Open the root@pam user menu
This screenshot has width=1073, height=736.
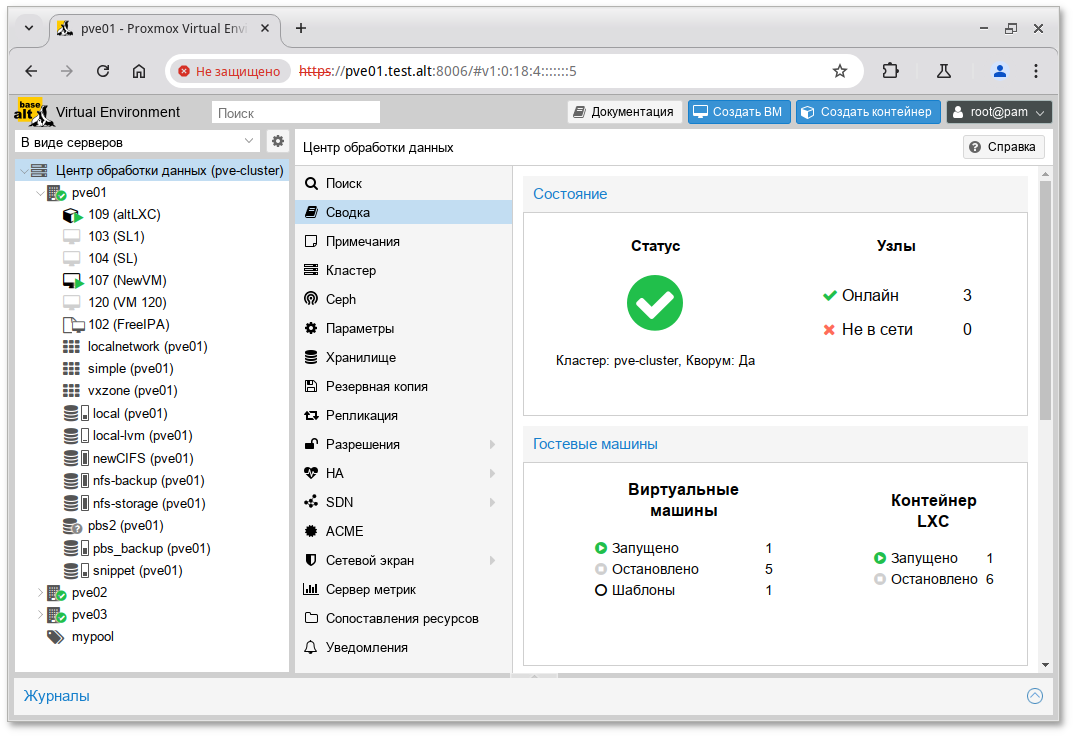pos(999,112)
